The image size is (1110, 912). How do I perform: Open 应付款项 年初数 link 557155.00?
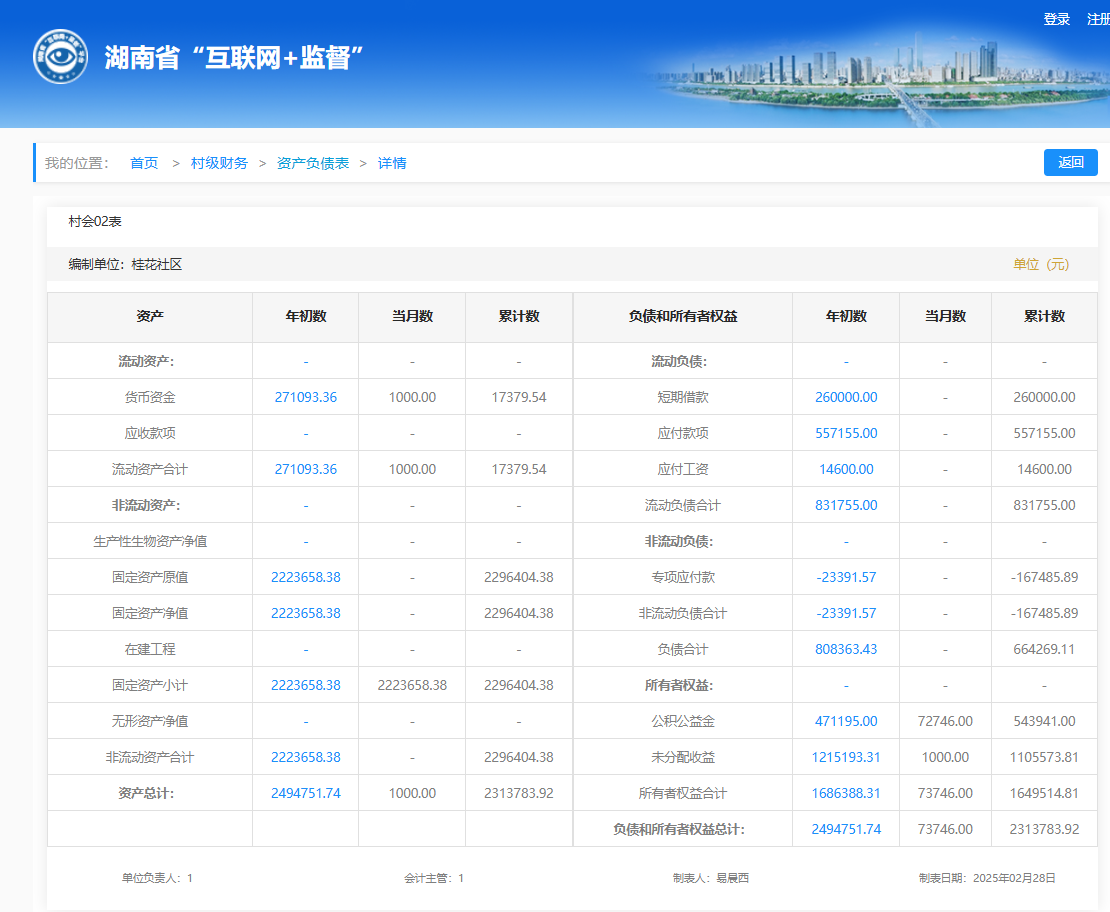[x=846, y=433]
